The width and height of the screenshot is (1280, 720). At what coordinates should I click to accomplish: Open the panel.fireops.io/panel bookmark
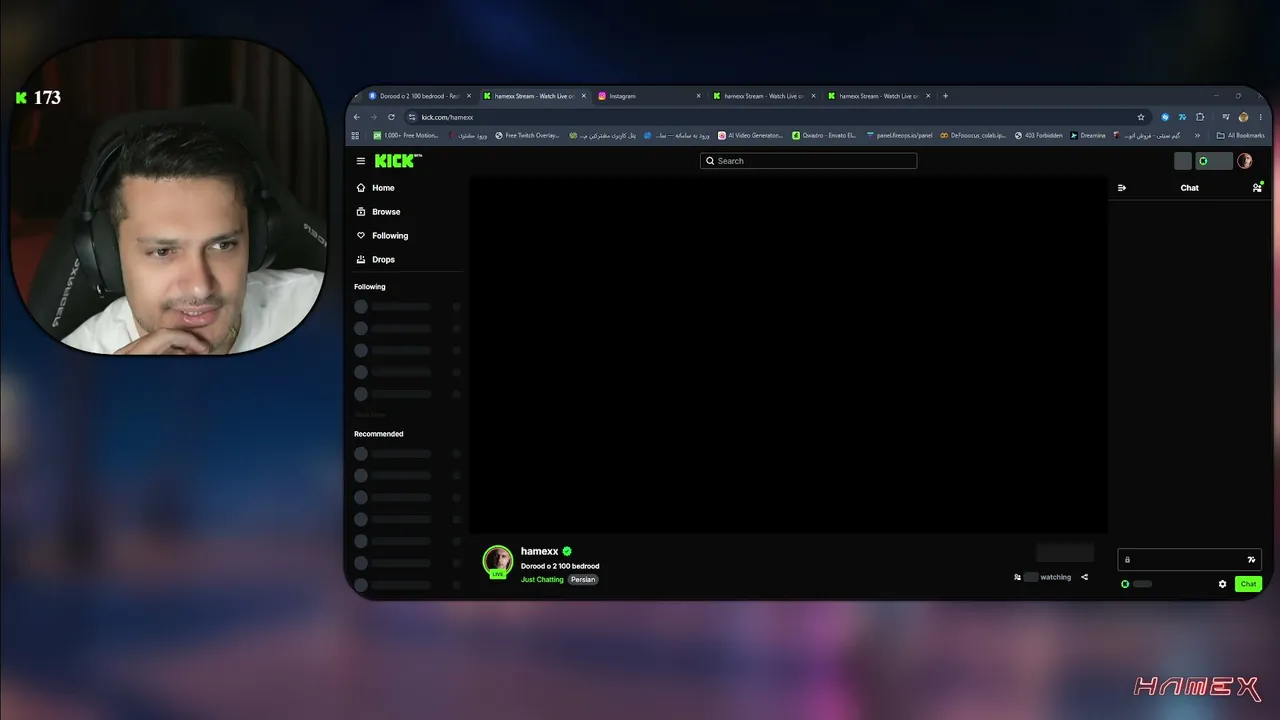(899, 136)
